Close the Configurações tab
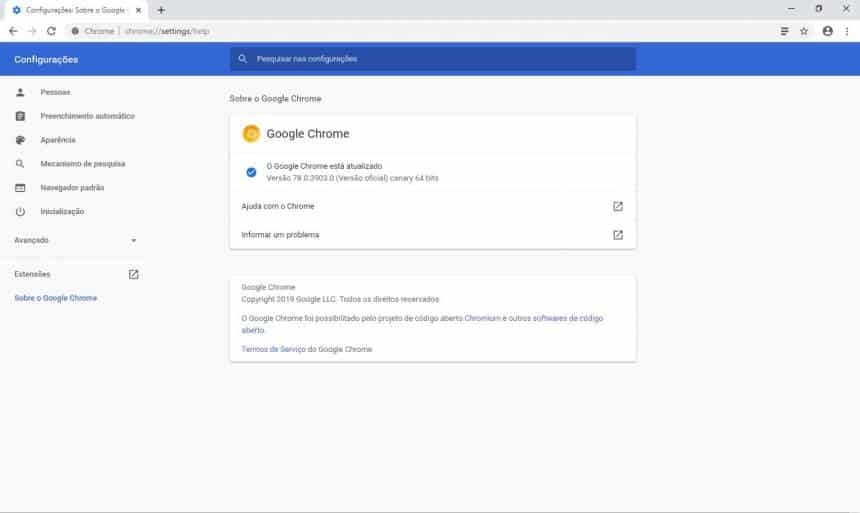Viewport: 860px width, 513px height. (138, 10)
